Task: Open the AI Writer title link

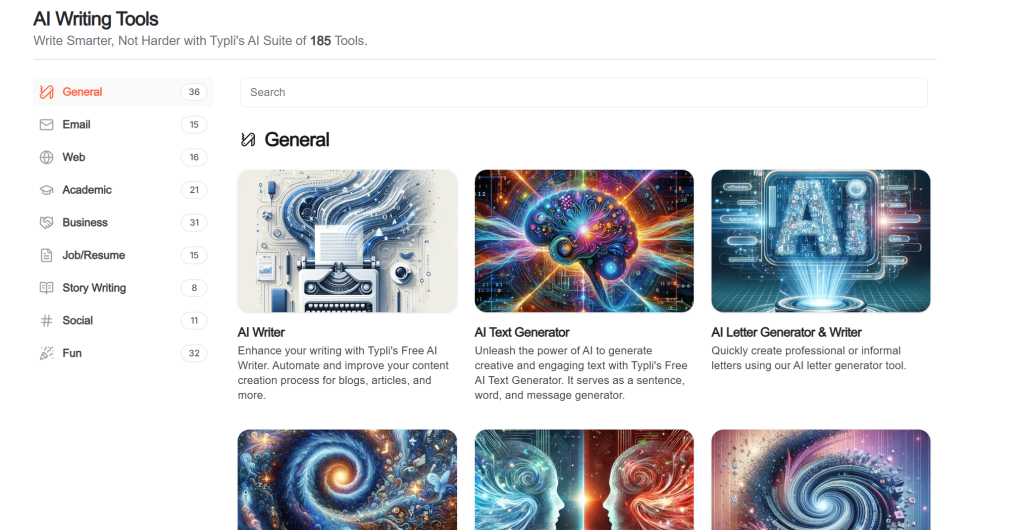Action: tap(261, 332)
